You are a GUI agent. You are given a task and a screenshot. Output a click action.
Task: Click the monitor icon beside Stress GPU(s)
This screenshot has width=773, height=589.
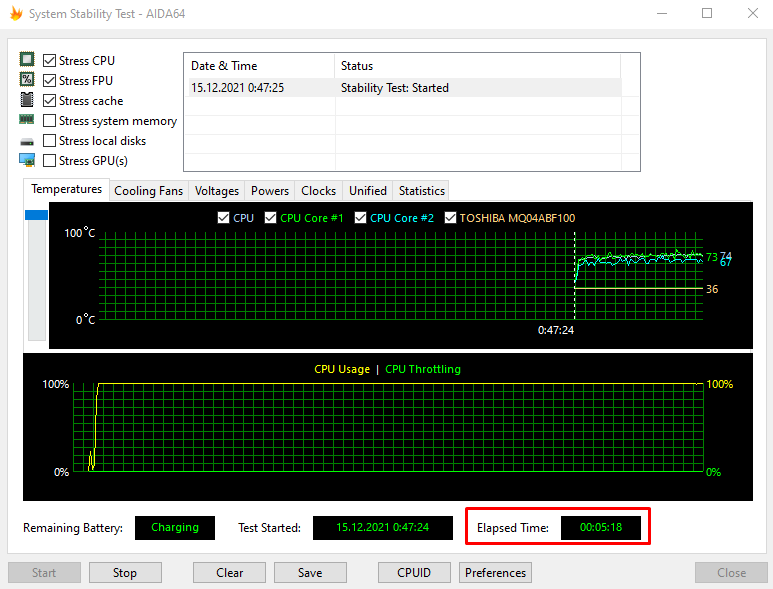[27, 160]
